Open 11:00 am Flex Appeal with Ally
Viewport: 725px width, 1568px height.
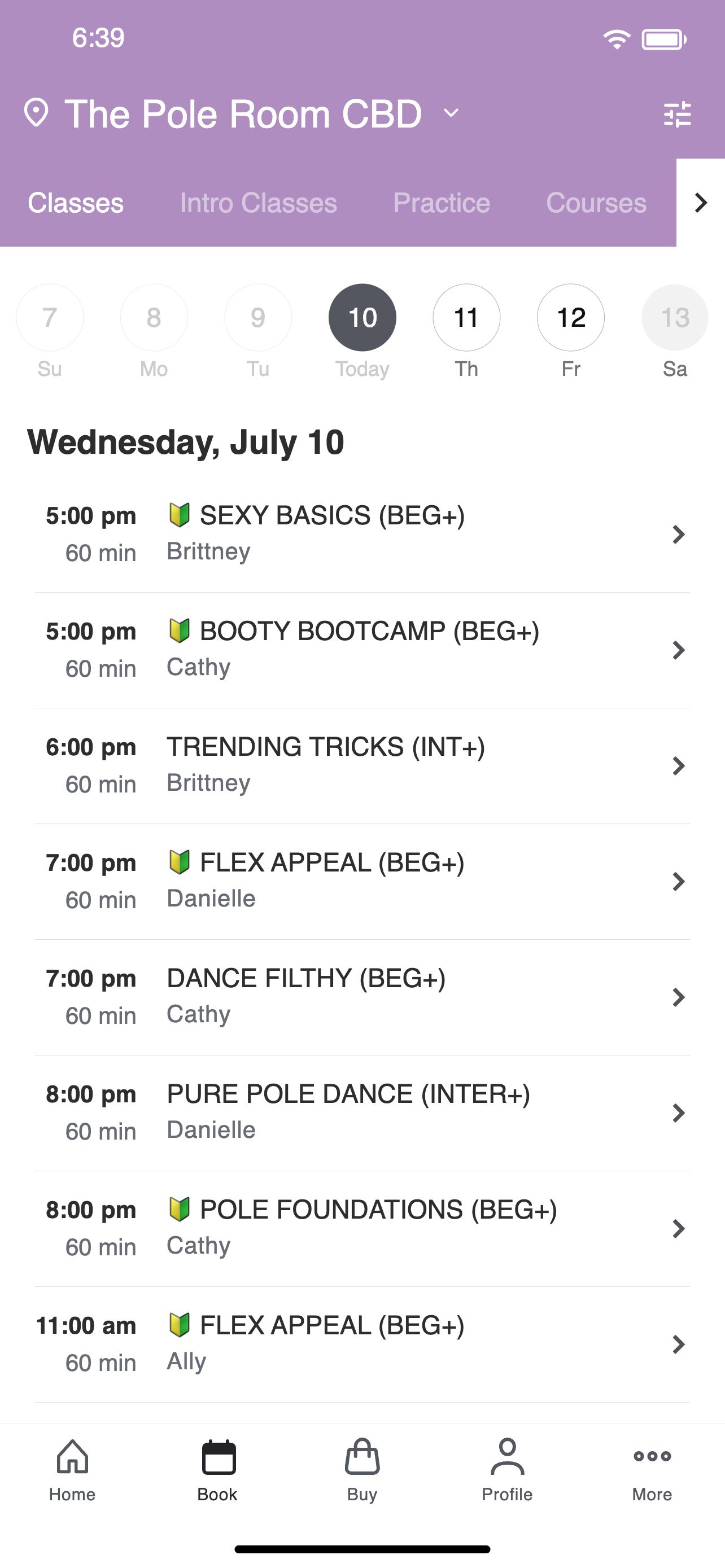tap(362, 1344)
